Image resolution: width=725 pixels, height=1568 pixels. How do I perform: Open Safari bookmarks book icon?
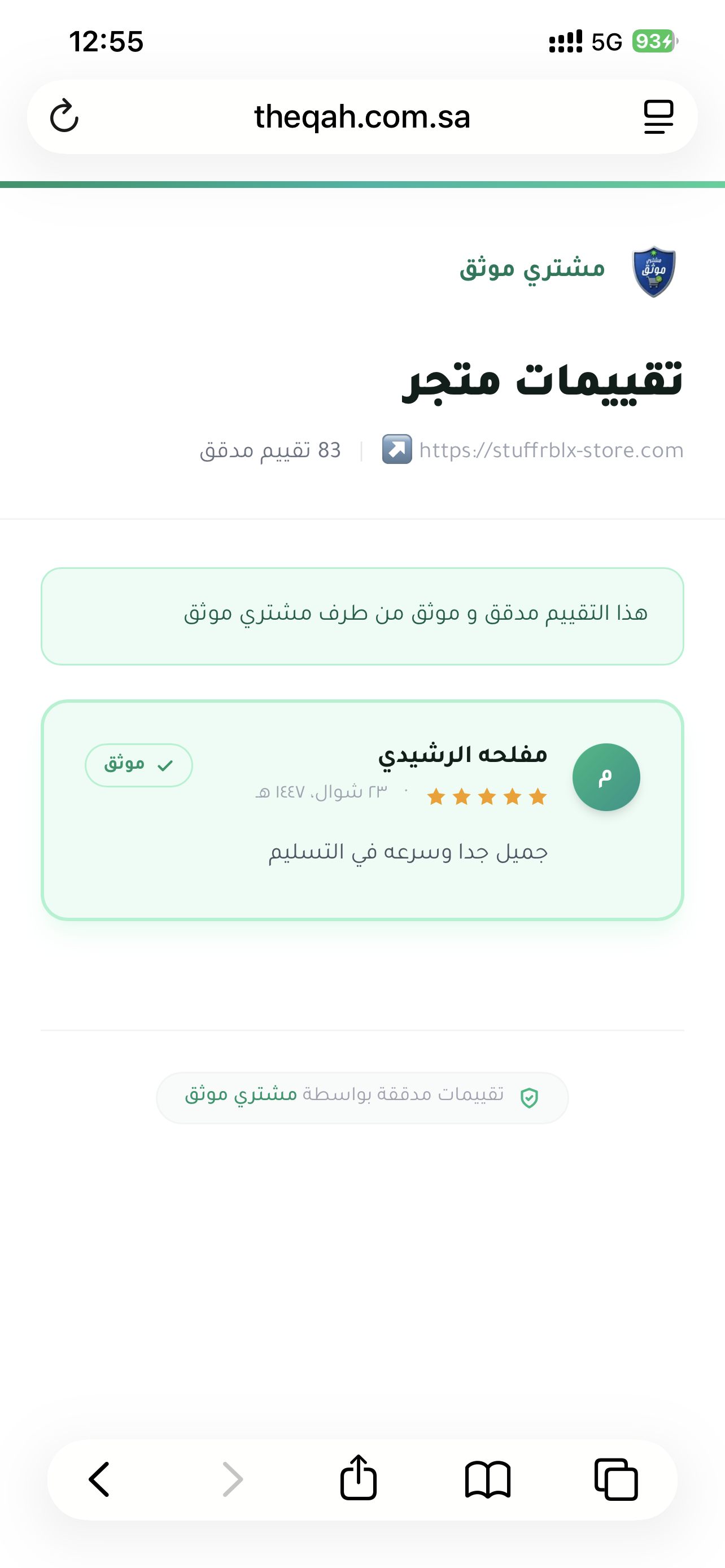click(x=488, y=1479)
